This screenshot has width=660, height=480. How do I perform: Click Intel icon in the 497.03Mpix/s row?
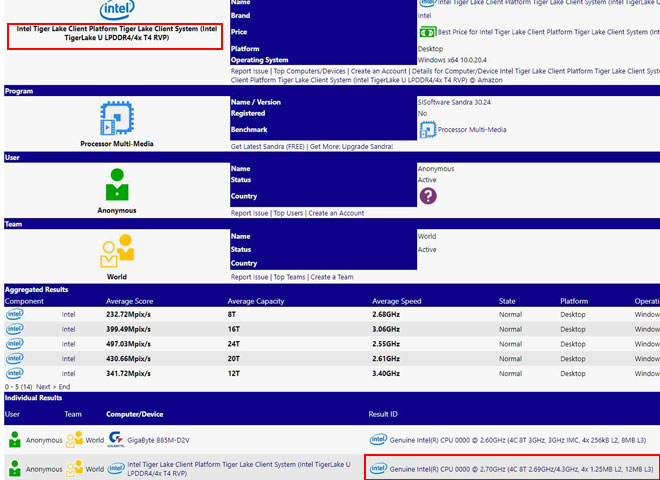(x=14, y=344)
